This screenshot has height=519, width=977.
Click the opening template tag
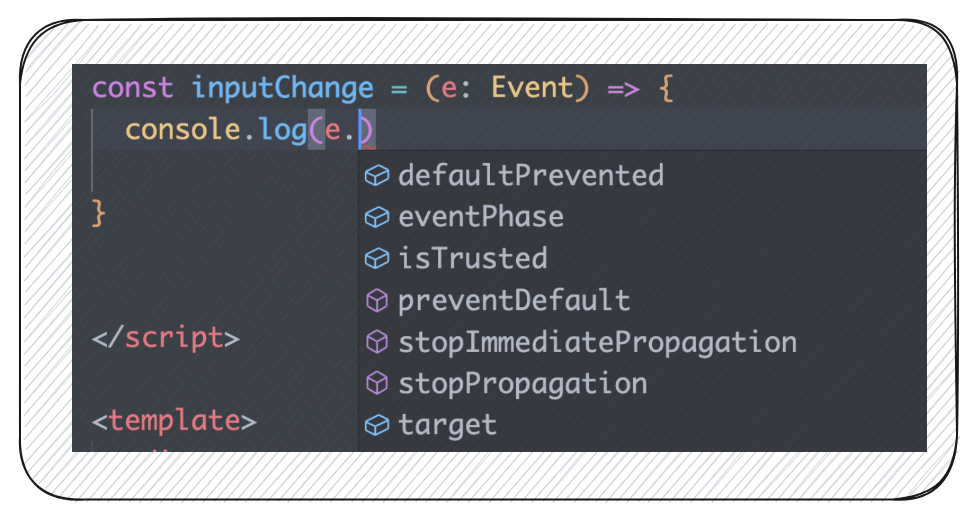(x=174, y=421)
